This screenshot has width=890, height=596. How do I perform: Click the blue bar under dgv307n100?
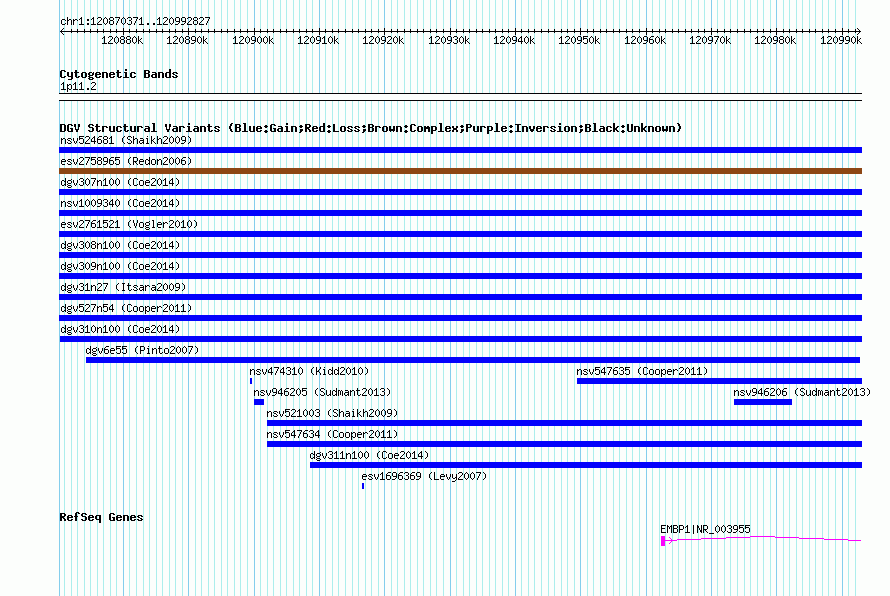(460, 192)
